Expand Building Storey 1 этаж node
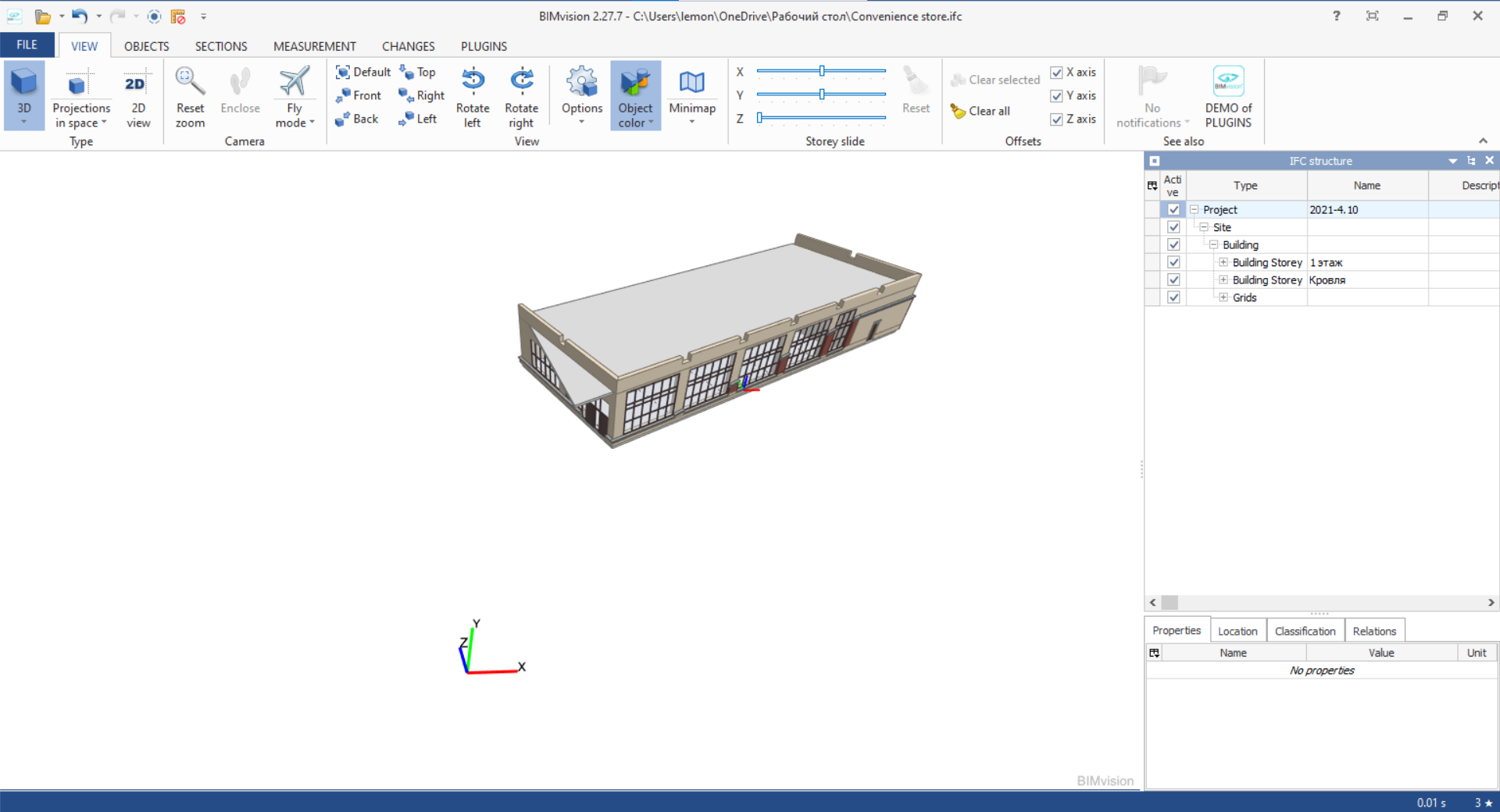 coord(1223,262)
